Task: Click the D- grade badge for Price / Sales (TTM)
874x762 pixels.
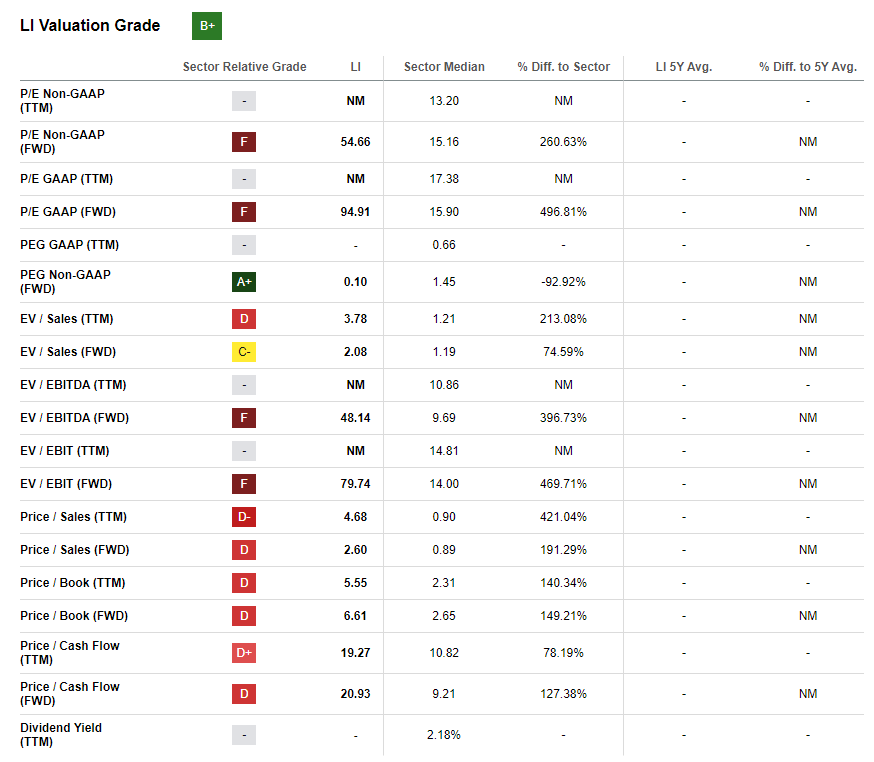Action: (x=244, y=517)
